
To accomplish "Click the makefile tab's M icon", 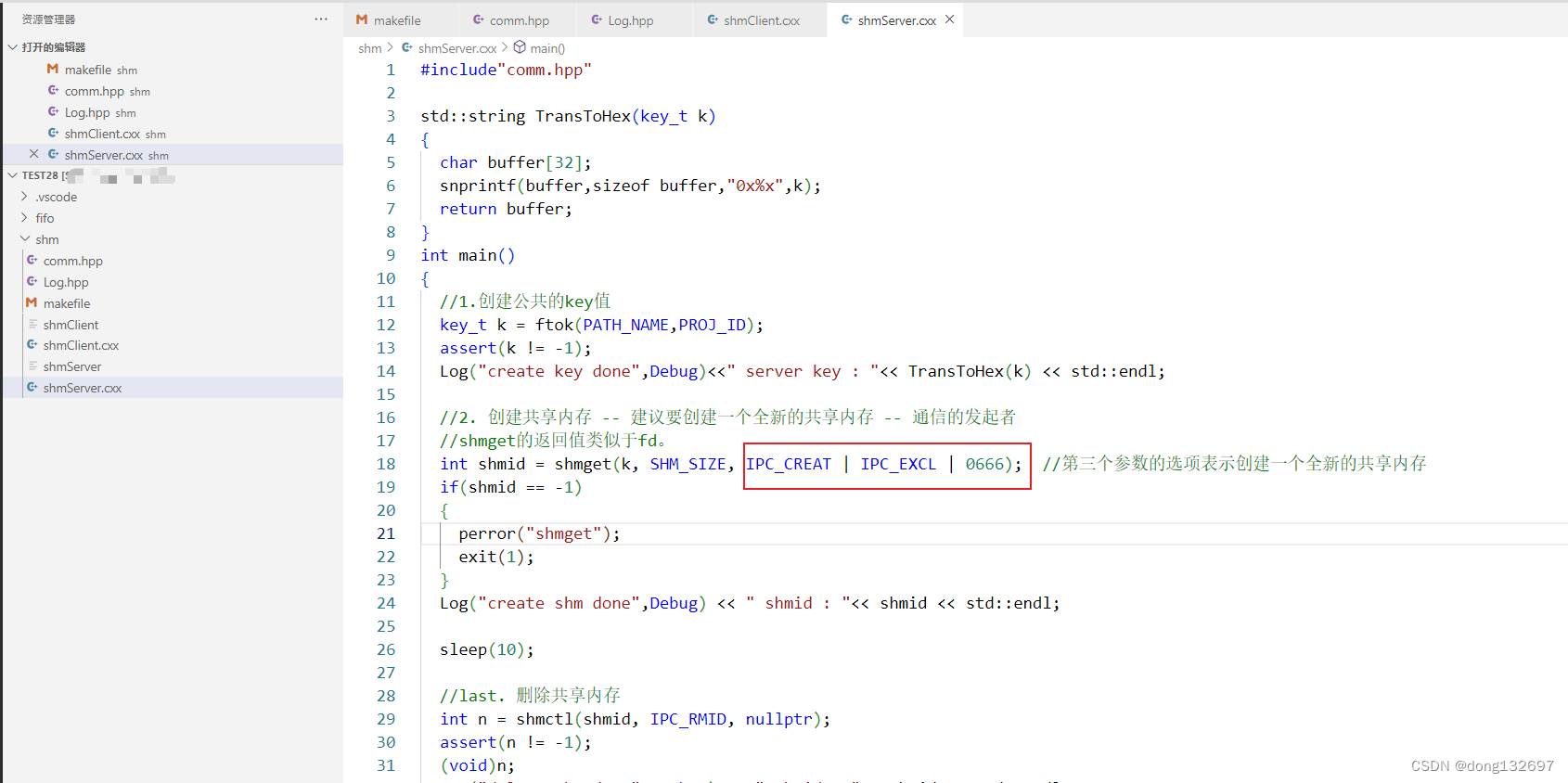I will 362,19.
